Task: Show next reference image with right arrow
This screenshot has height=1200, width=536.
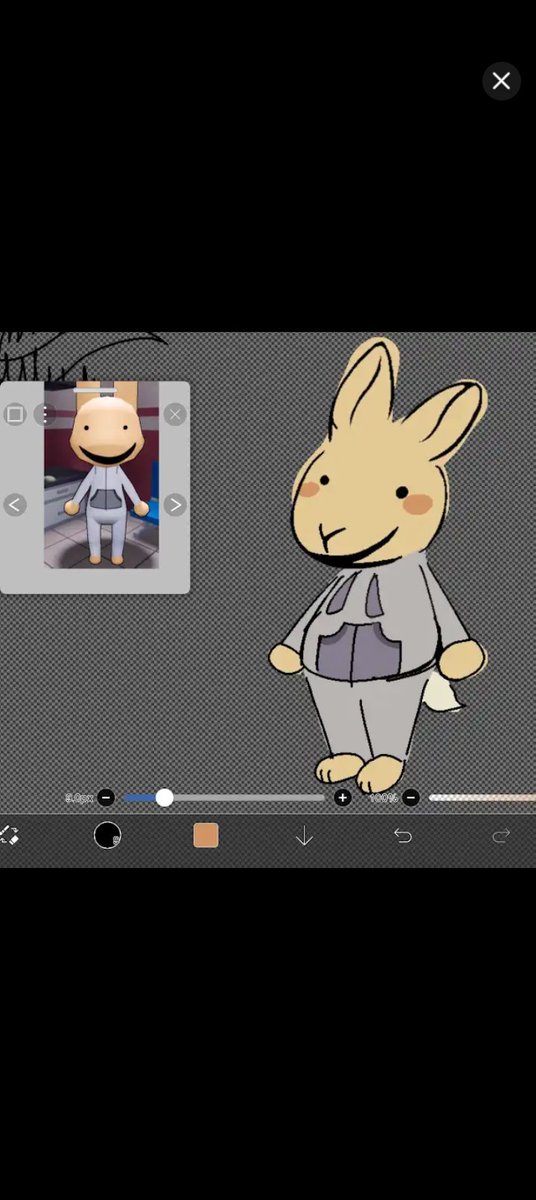Action: pos(175,505)
